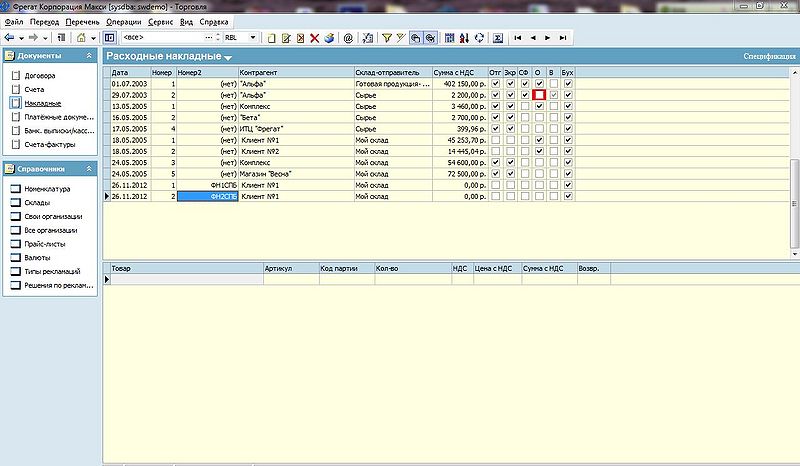Select the highlighted ФН2СПБ cell
800x466 pixels.
(x=208, y=196)
